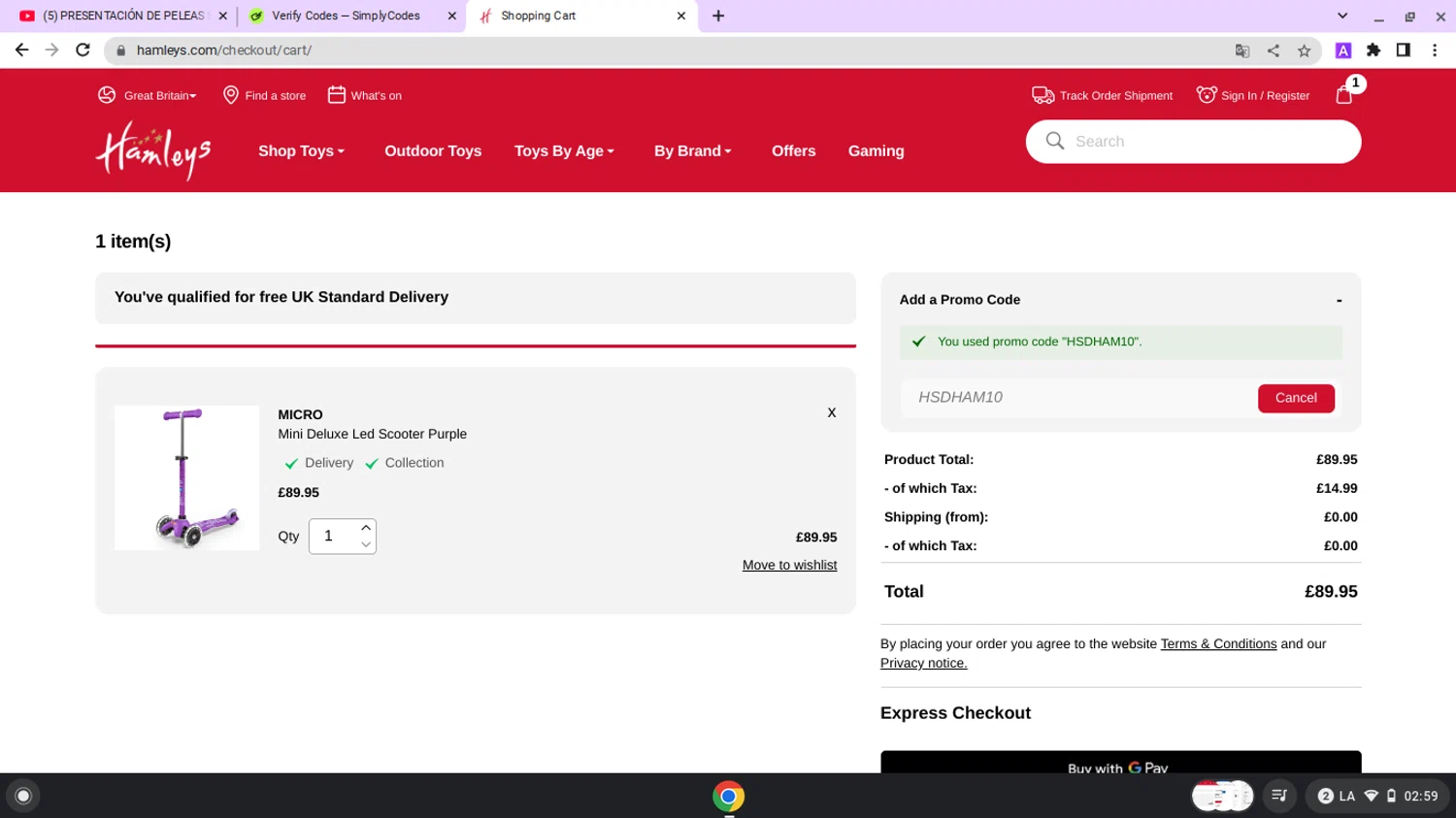Expand Great Britain region selector
Viewport: 1456px width, 818px height.
tap(147, 95)
